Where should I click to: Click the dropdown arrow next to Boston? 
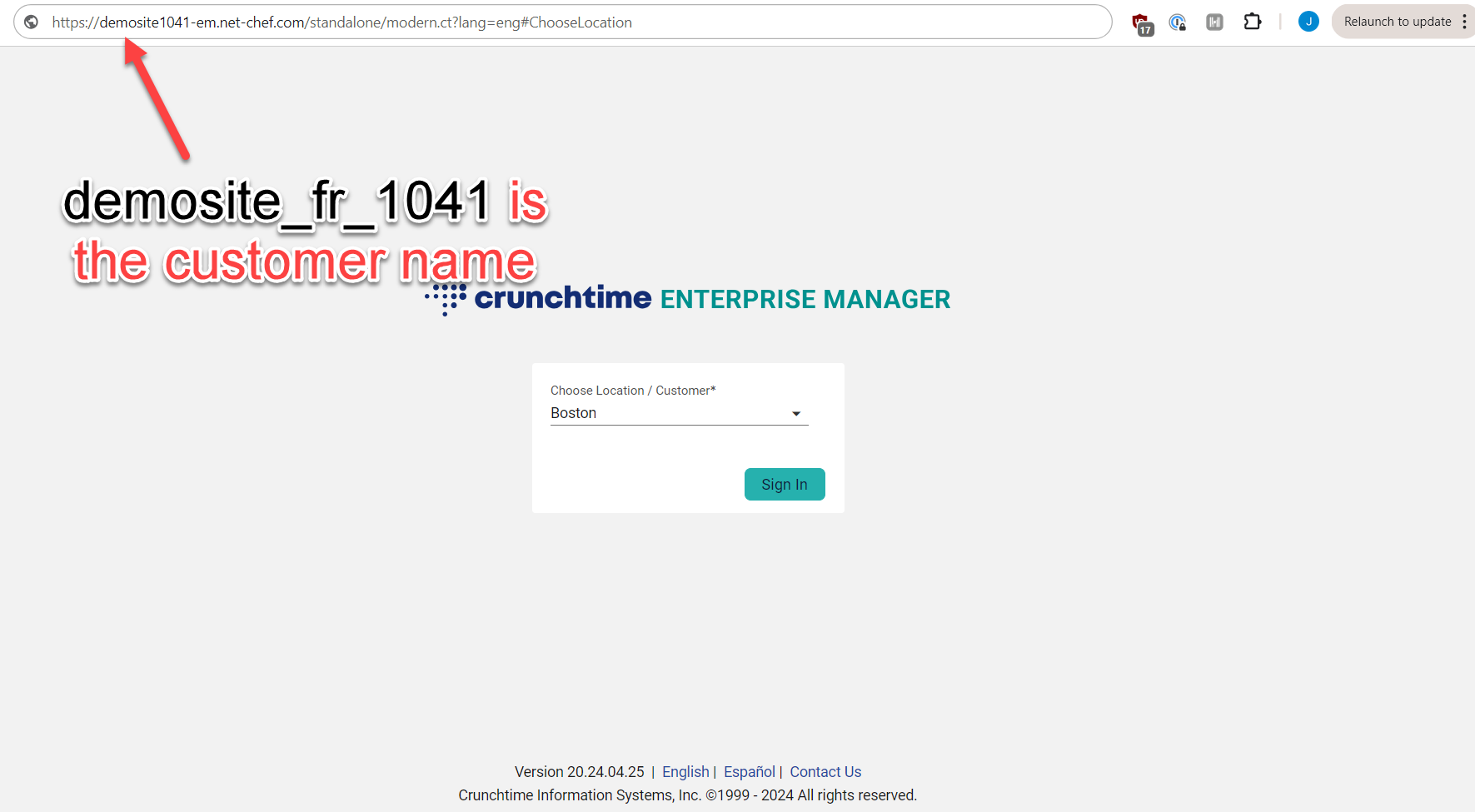pyautogui.click(x=796, y=414)
